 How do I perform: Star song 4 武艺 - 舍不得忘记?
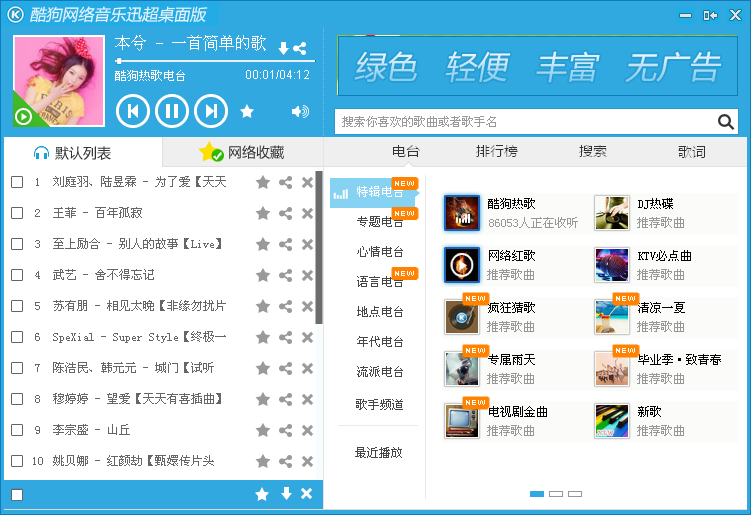(x=262, y=275)
